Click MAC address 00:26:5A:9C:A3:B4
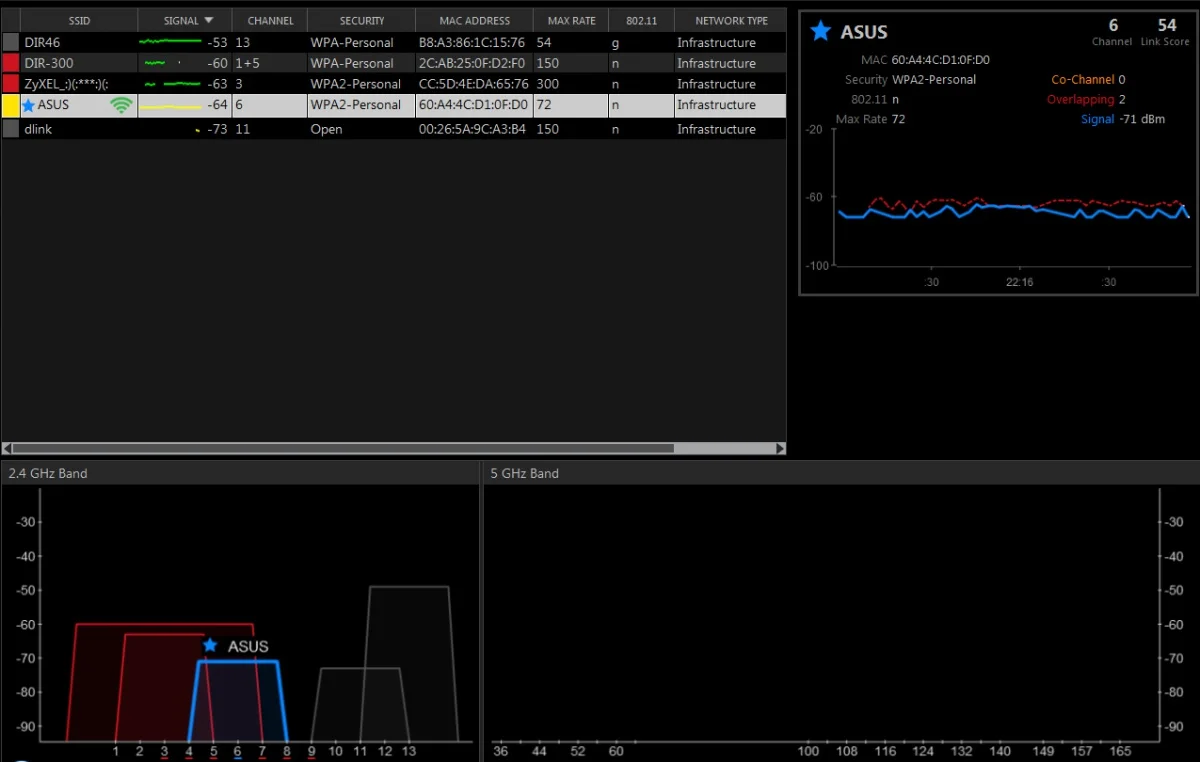The height and width of the screenshot is (762, 1200). (x=472, y=129)
